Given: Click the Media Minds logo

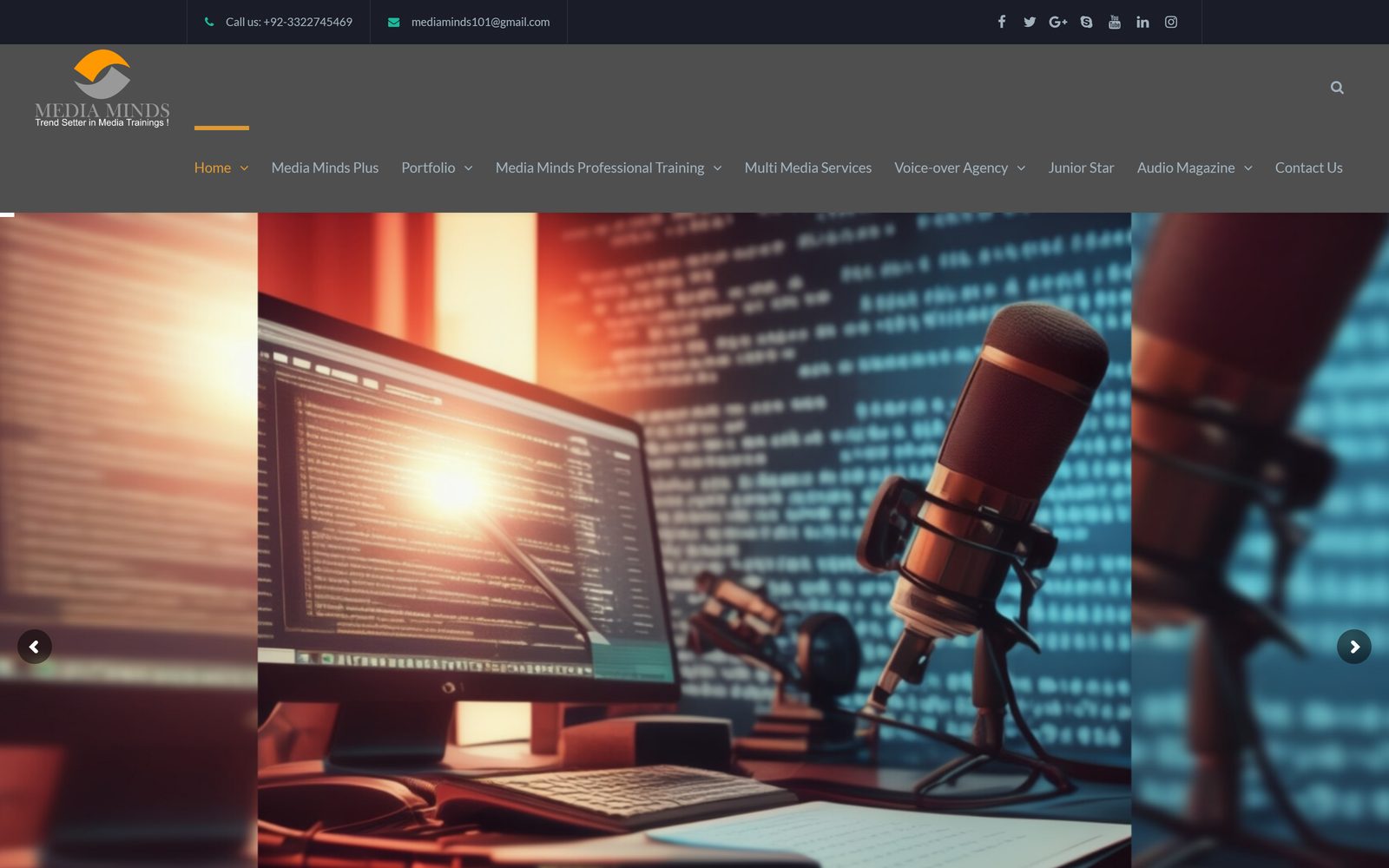Looking at the screenshot, I should 102,89.
